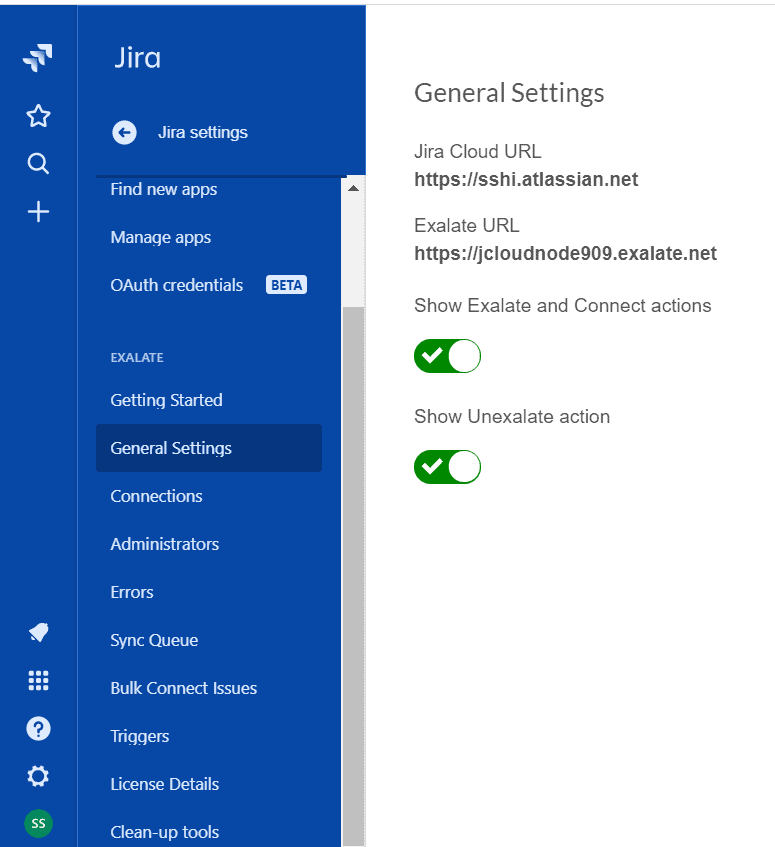
Task: Click the plus create icon
Action: 38,211
